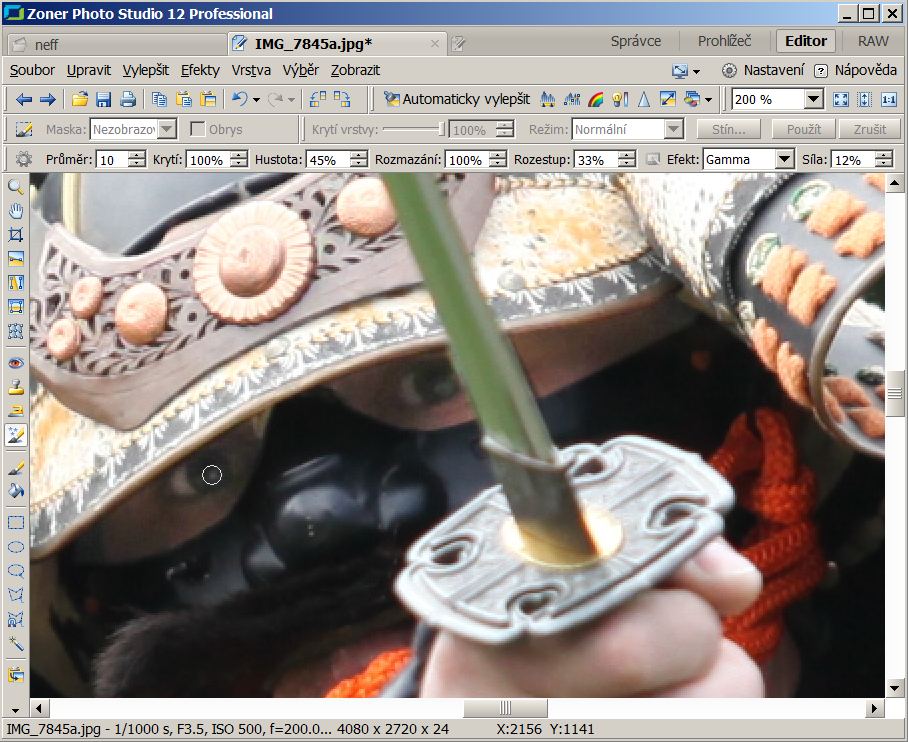The image size is (908, 742).
Task: Select the Paint Bucket fill tool
Action: tap(16, 491)
